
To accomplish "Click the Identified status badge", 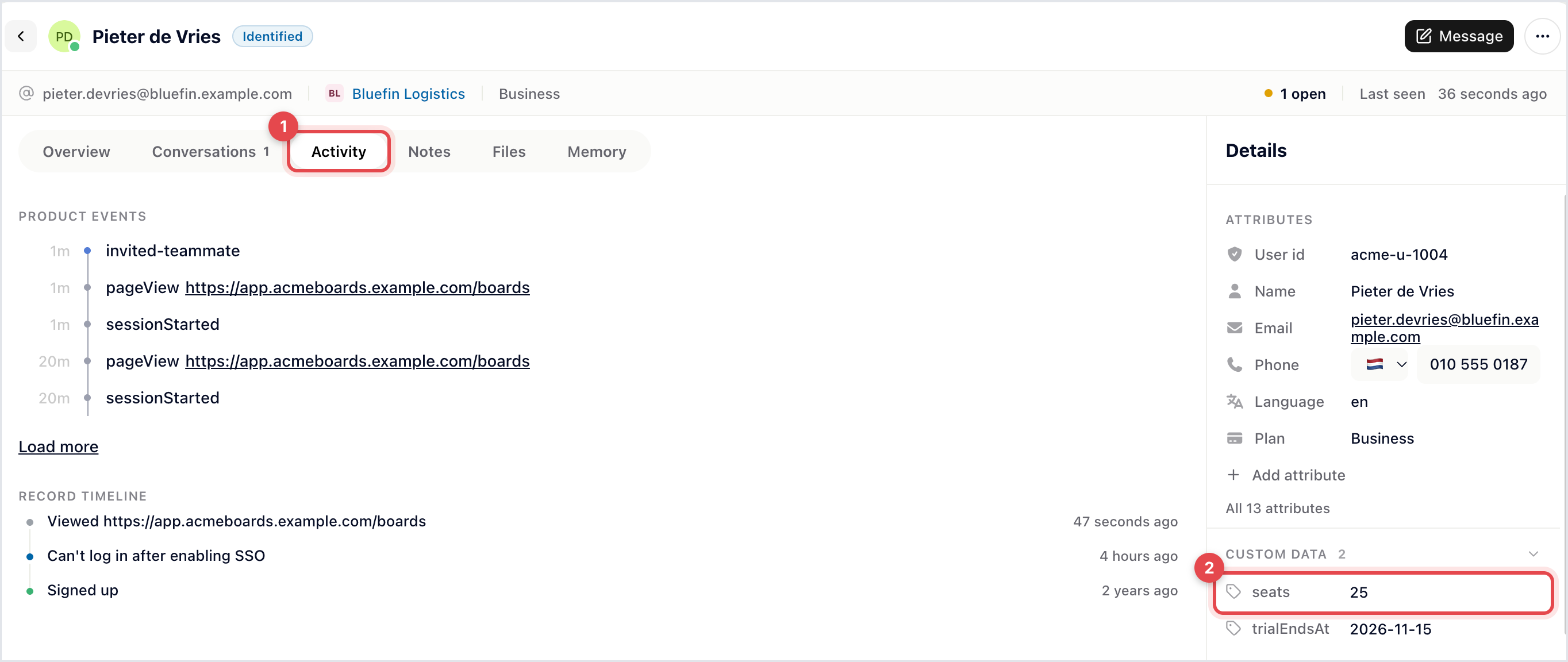I will coord(273,36).
